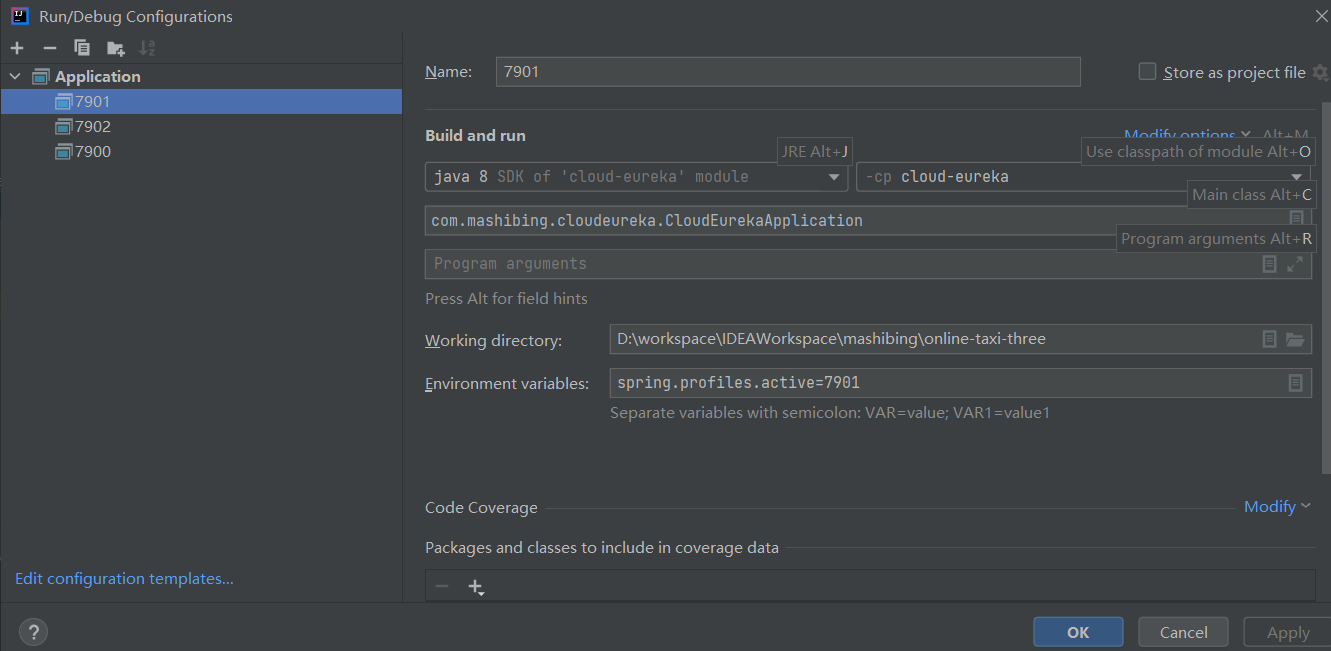Image resolution: width=1331 pixels, height=651 pixels.
Task: Add a new run configuration
Action: tap(17, 48)
